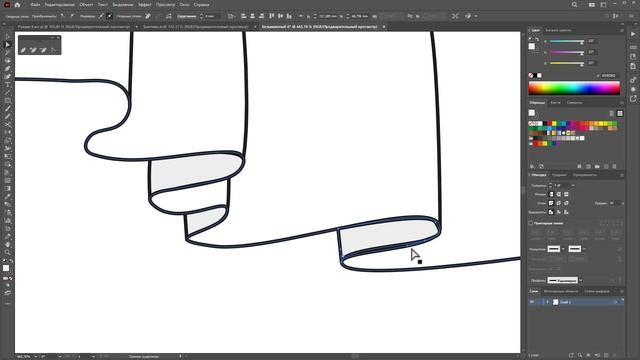Click the Home icon in top bar
640x360 pixels.
(17, 5)
